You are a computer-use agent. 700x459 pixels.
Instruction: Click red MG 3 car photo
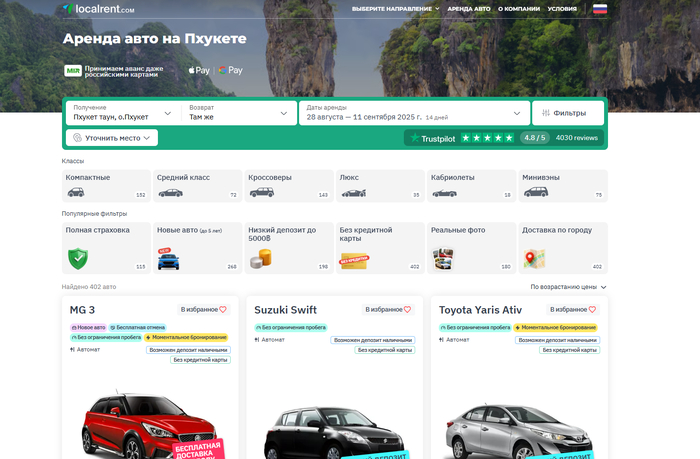coord(152,424)
